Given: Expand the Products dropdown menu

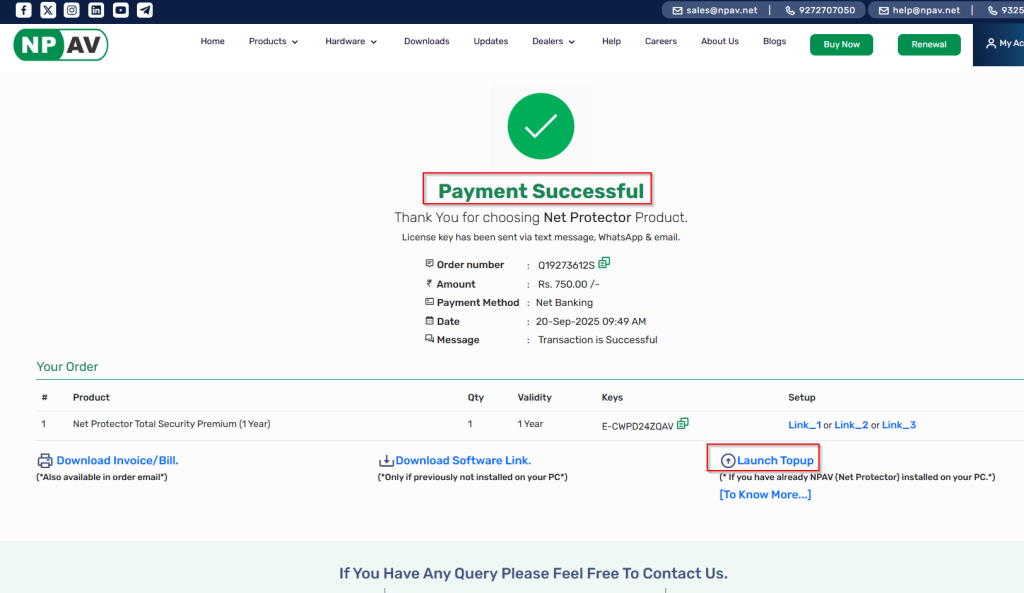Looking at the screenshot, I should 273,42.
